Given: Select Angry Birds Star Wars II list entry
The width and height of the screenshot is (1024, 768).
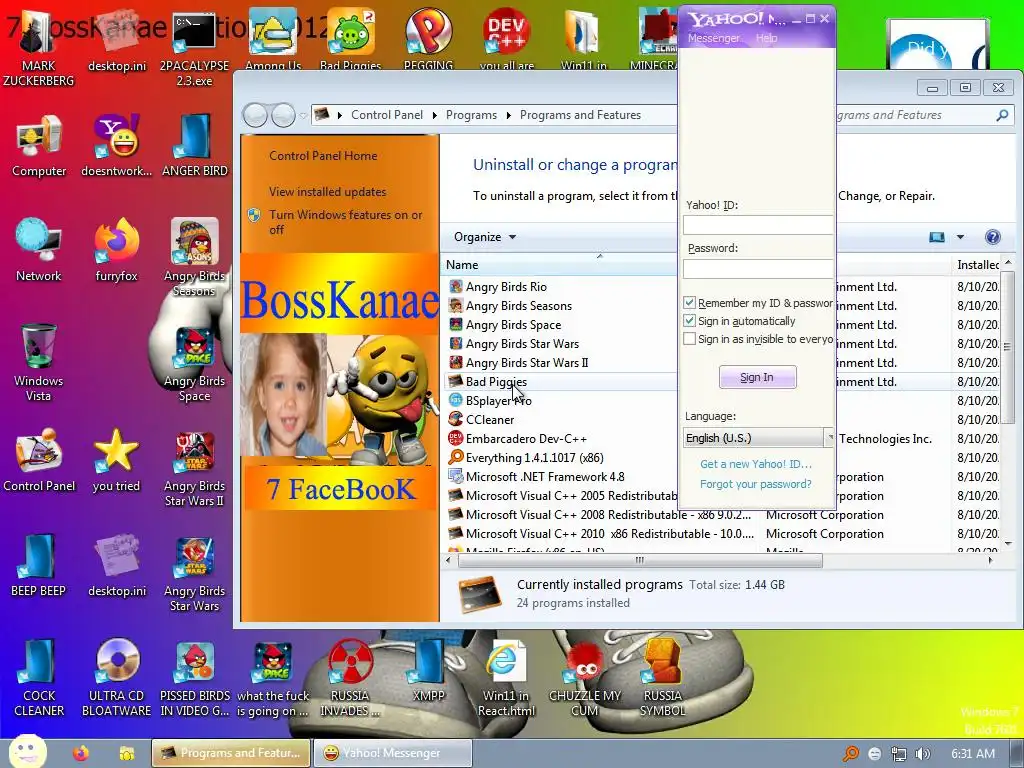Looking at the screenshot, I should (526, 362).
